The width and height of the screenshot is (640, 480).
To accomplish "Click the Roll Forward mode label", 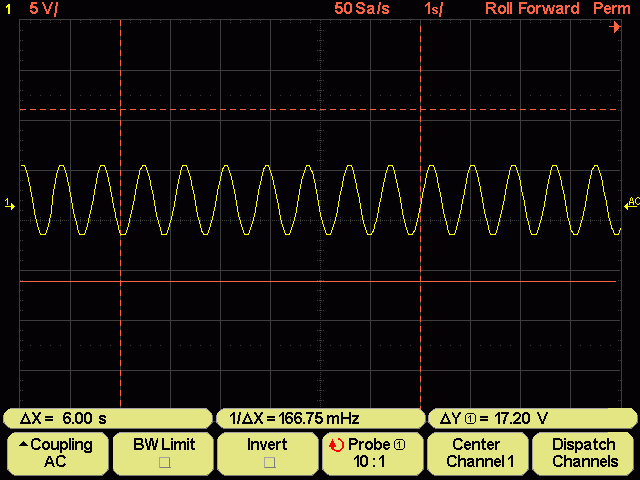I will [532, 9].
